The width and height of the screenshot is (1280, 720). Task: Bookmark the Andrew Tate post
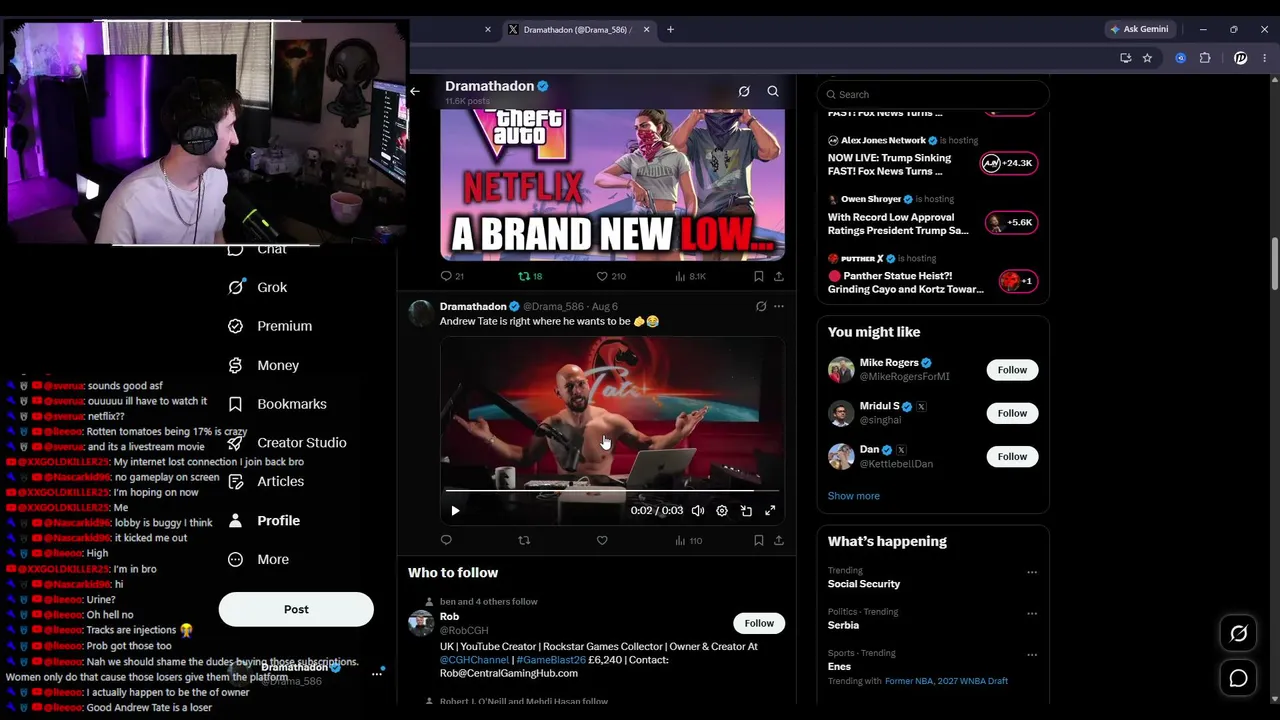759,540
